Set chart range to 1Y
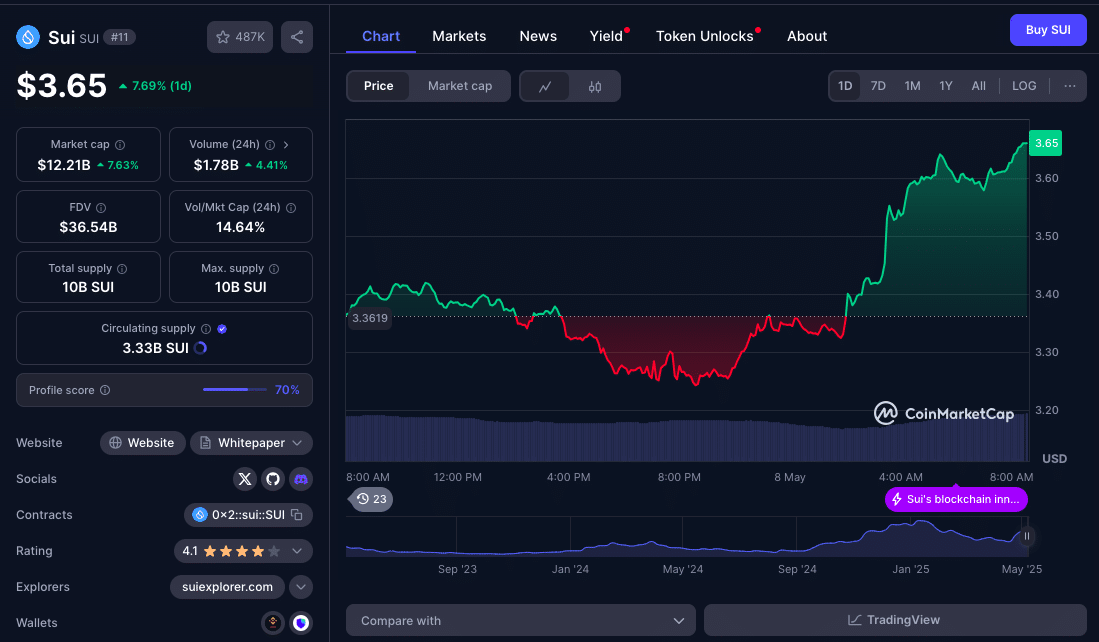 pyautogui.click(x=946, y=86)
